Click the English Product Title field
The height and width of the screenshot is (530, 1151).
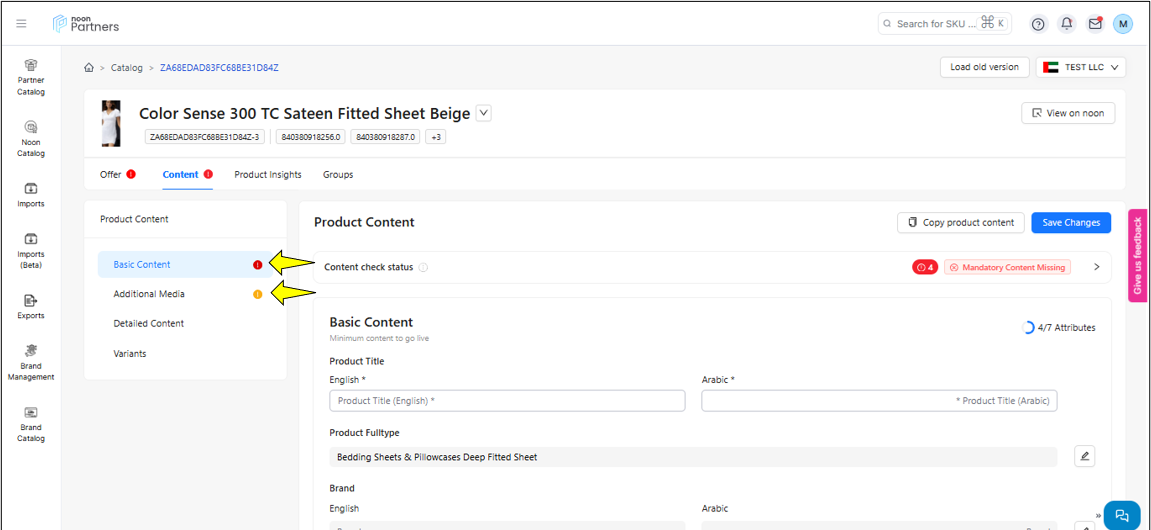[x=507, y=401]
